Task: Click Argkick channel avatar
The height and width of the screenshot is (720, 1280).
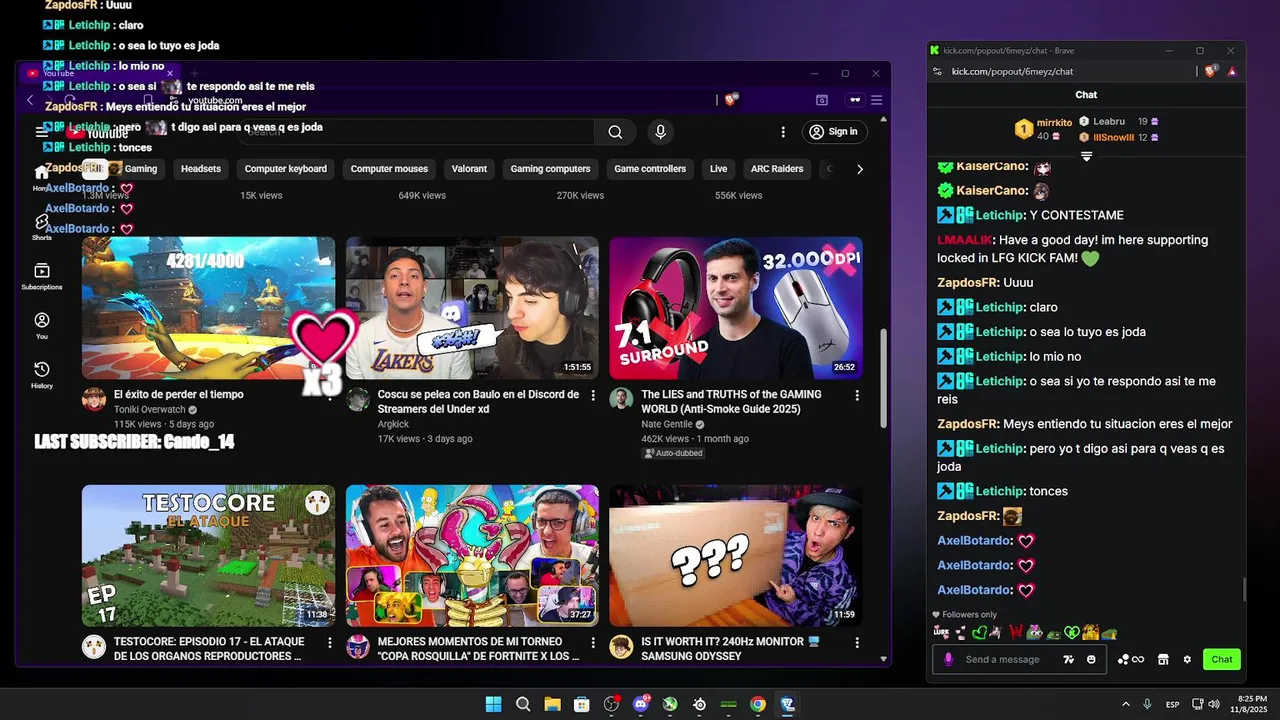Action: click(x=357, y=399)
